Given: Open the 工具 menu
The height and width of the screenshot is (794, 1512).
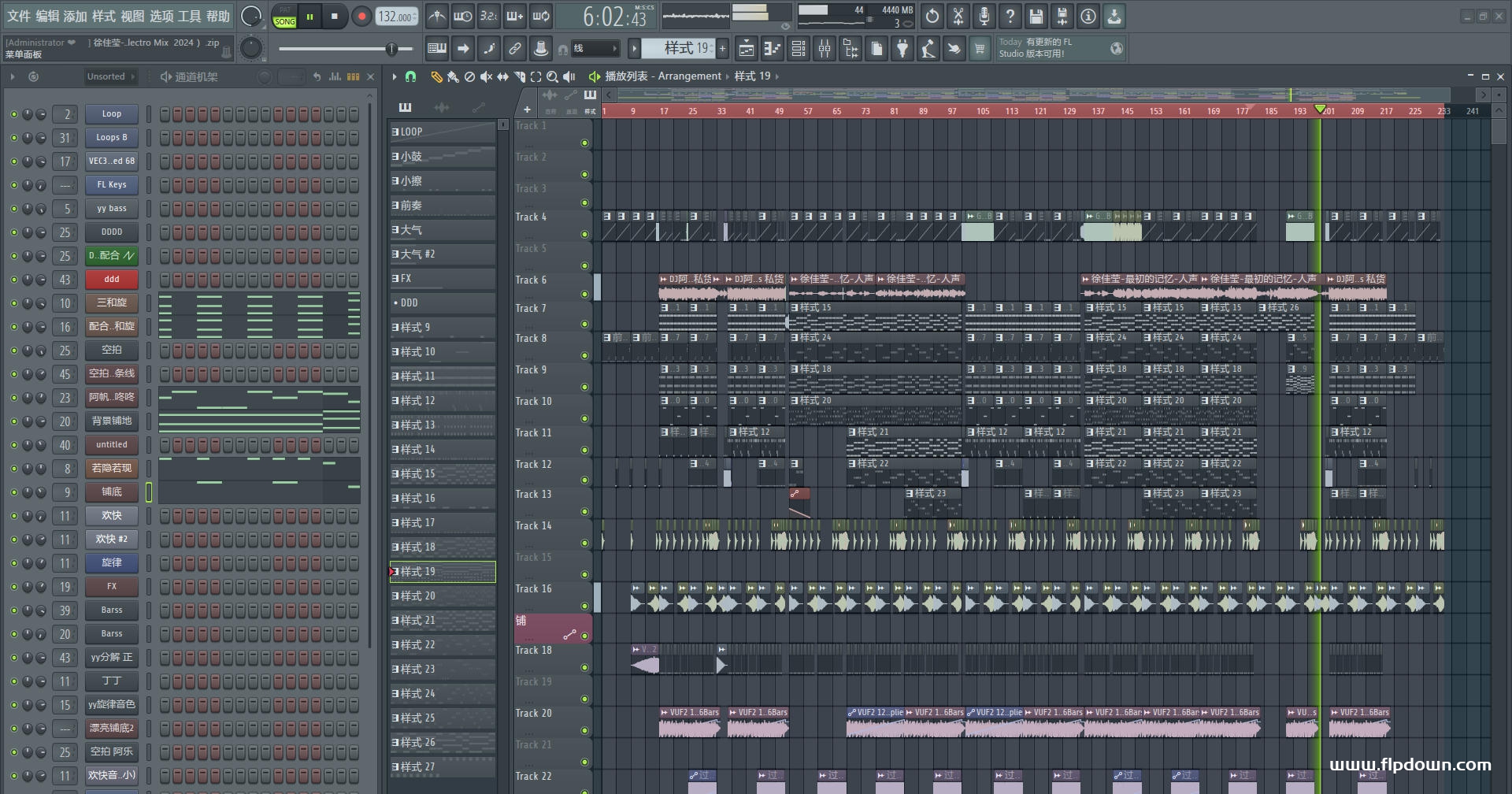Looking at the screenshot, I should 189,16.
